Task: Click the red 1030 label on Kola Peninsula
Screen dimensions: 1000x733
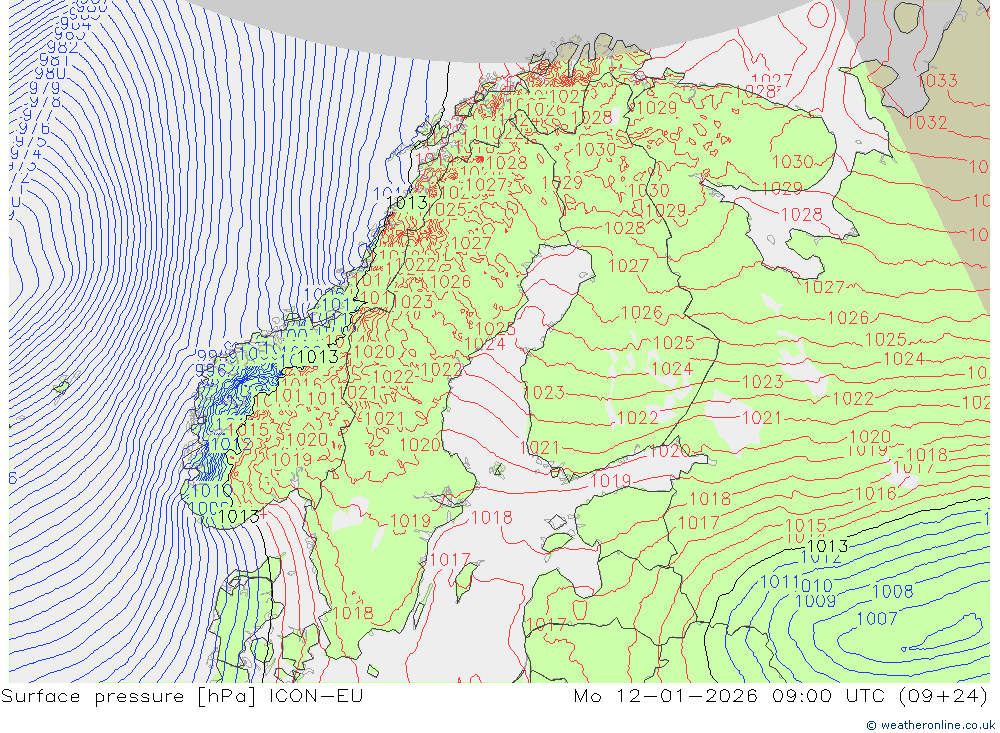Action: click(793, 161)
